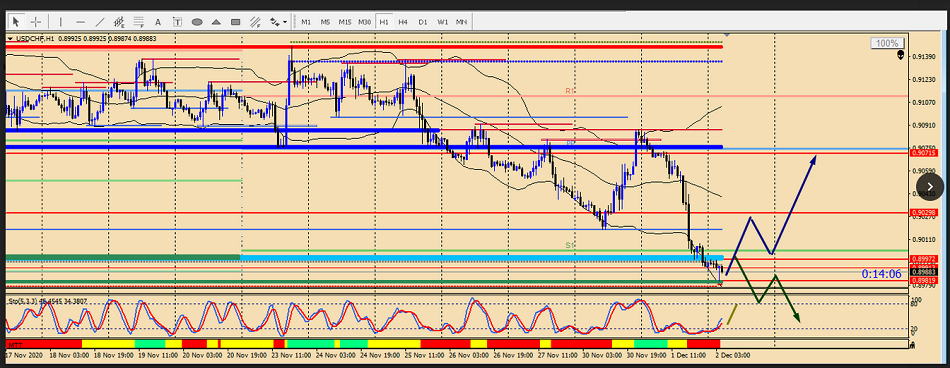Pick the triangle shape tool
This screenshot has width=950, height=368.
[216, 22]
